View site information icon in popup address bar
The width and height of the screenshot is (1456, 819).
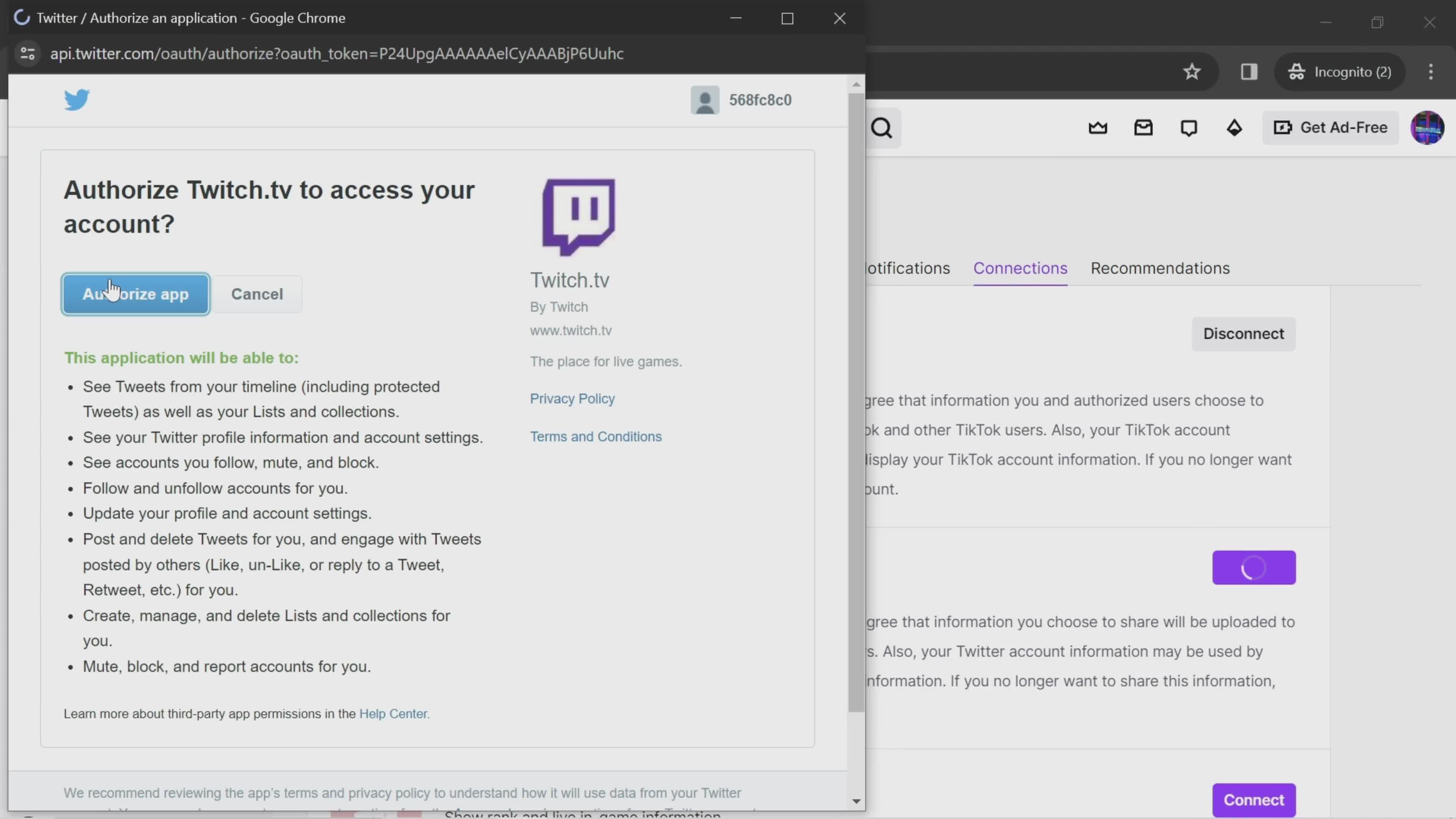pos(27,54)
